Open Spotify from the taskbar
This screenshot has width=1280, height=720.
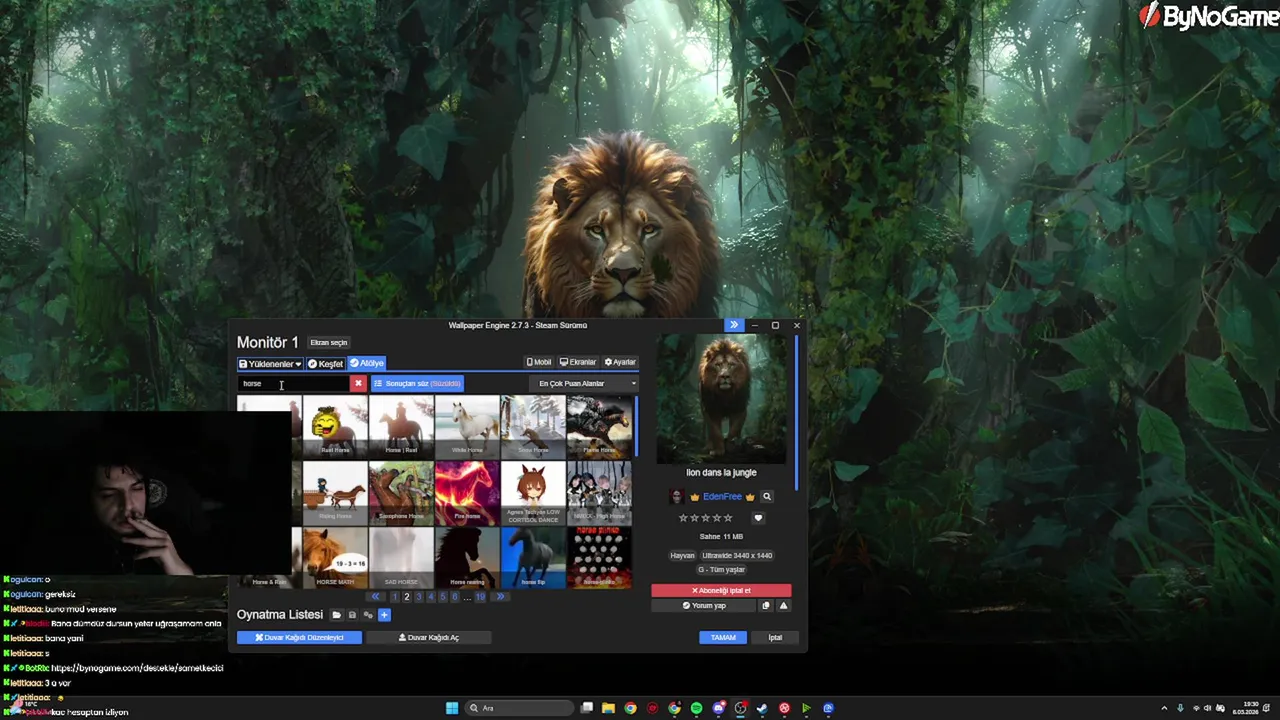point(696,708)
